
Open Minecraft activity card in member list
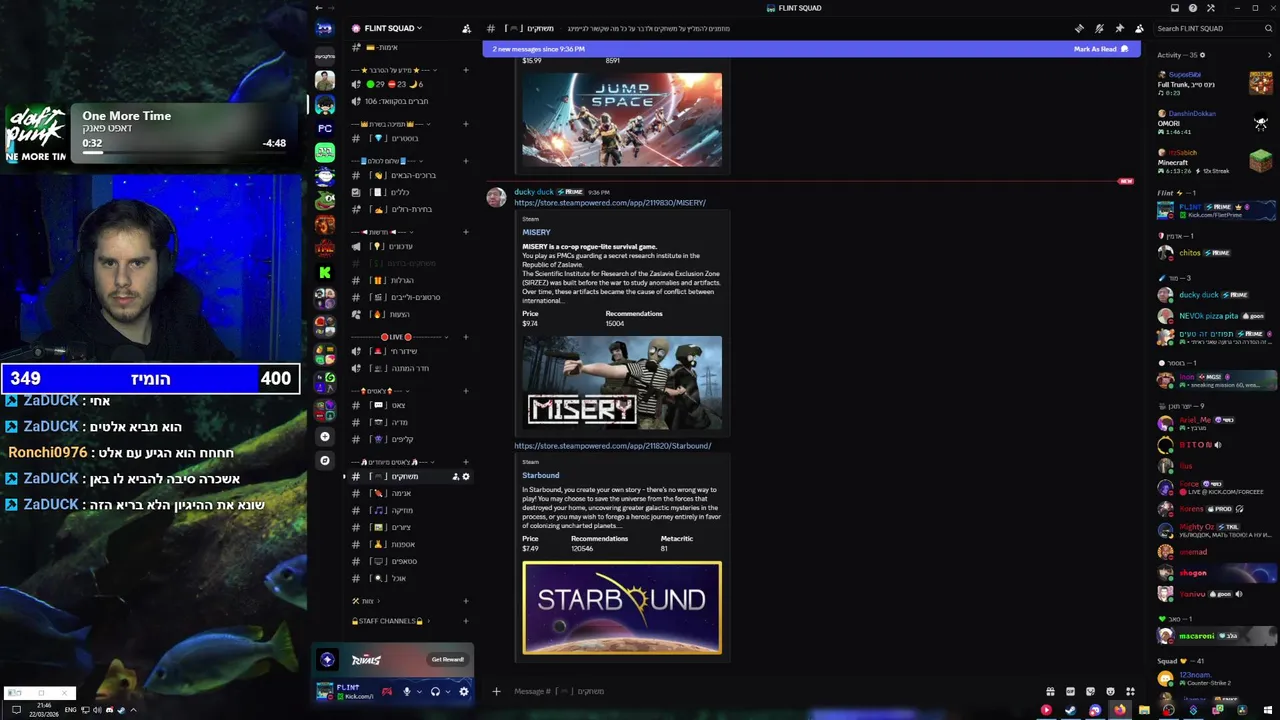1215,161
